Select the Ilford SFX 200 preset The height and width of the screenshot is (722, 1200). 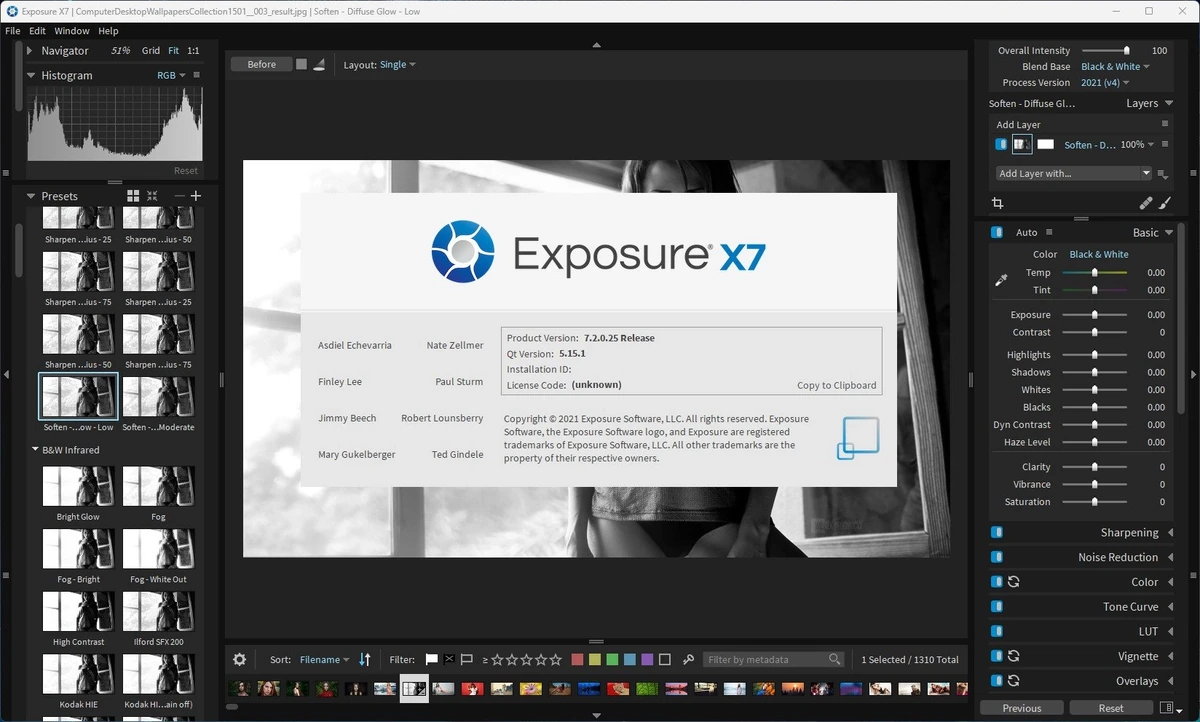coord(158,611)
